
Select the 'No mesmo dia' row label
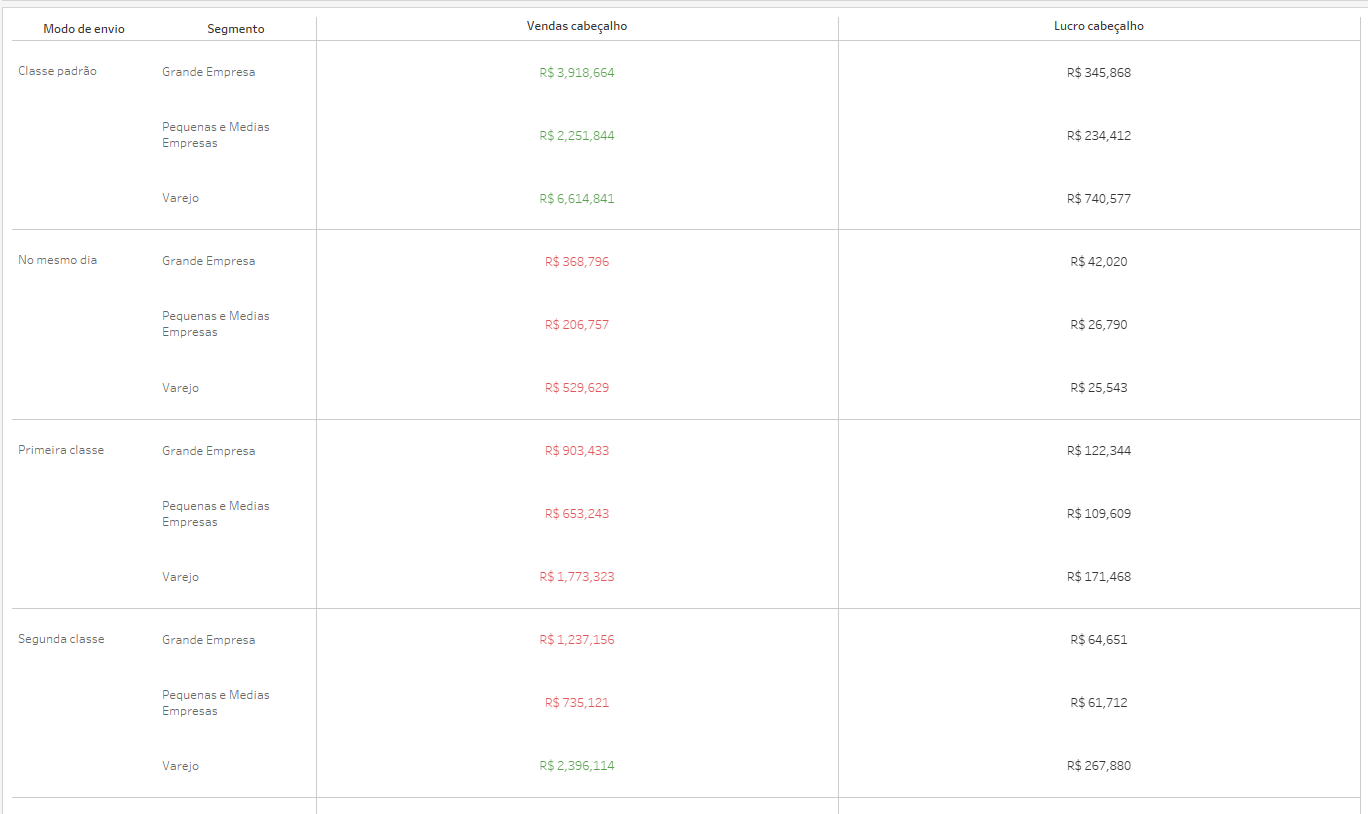57,260
